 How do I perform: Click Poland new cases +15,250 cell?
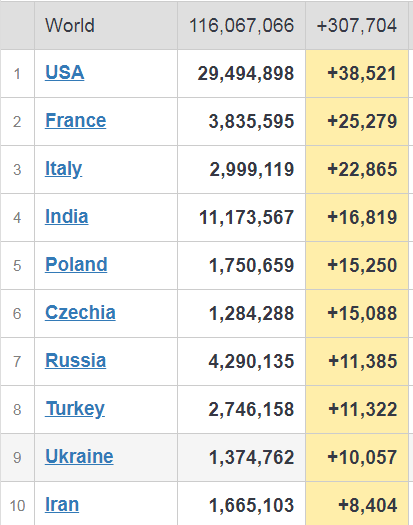[x=357, y=266]
